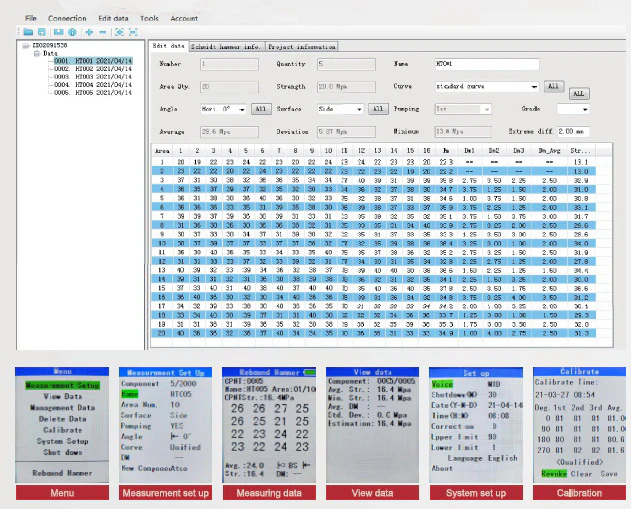Click the rightmost toolbar icon
The height and width of the screenshot is (509, 631).
(x=131, y=32)
